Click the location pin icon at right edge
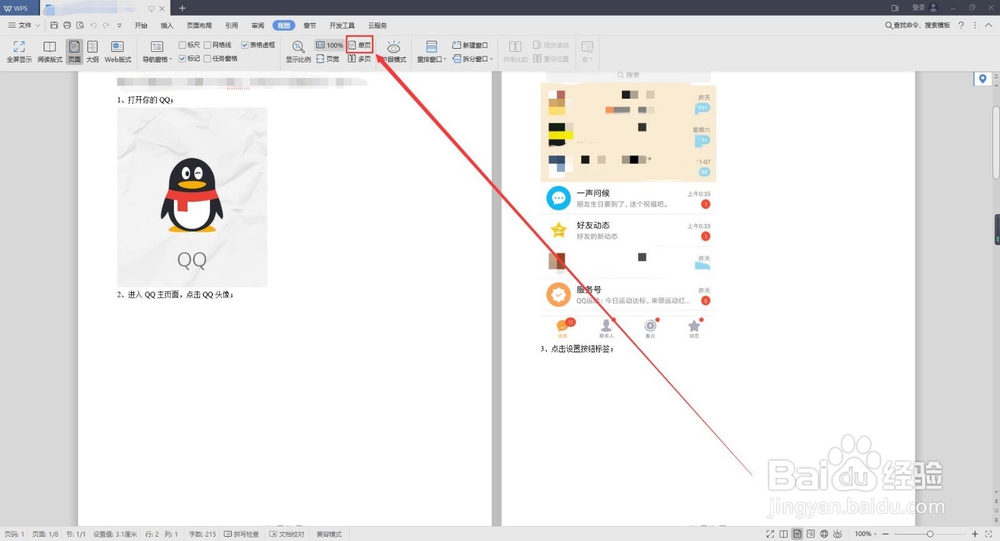 coord(983,79)
